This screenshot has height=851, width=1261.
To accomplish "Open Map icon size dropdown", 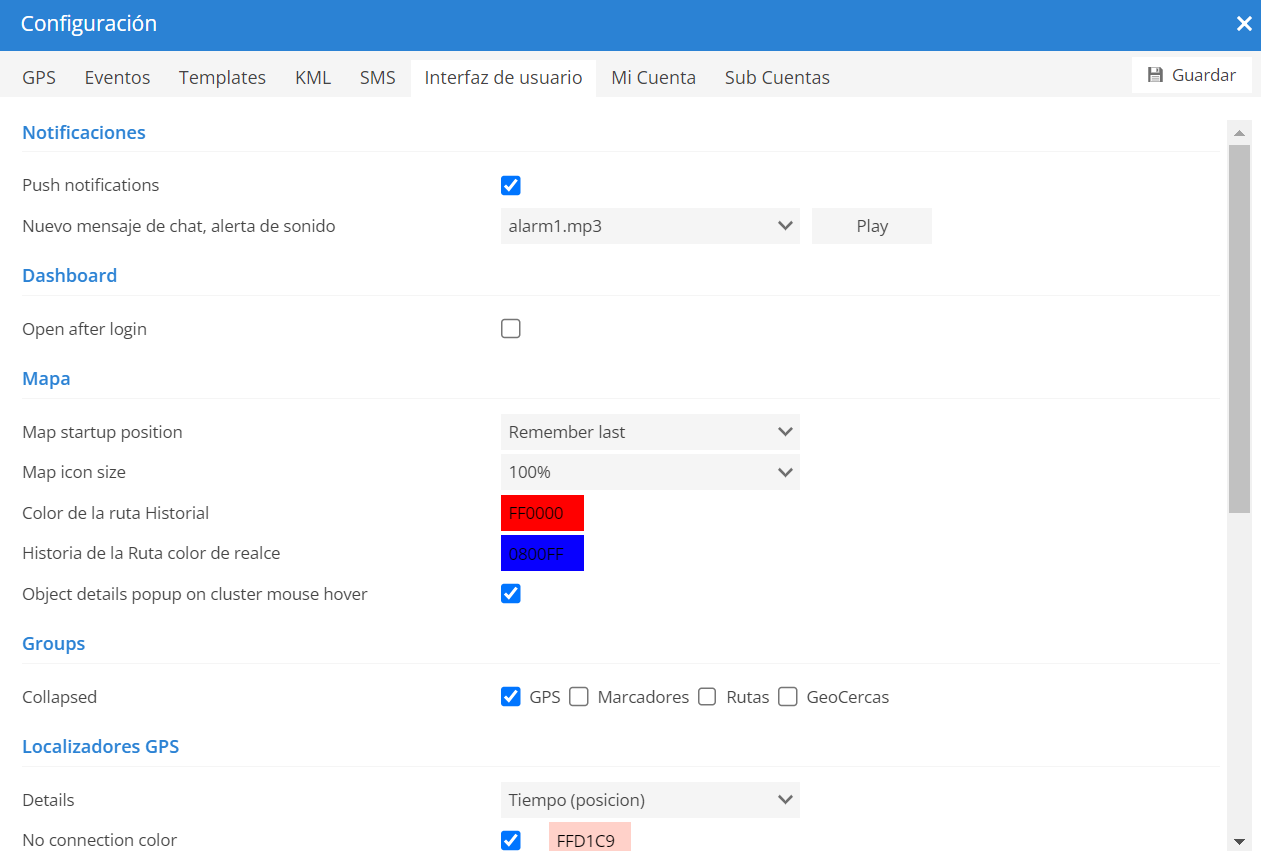I will 650,472.
